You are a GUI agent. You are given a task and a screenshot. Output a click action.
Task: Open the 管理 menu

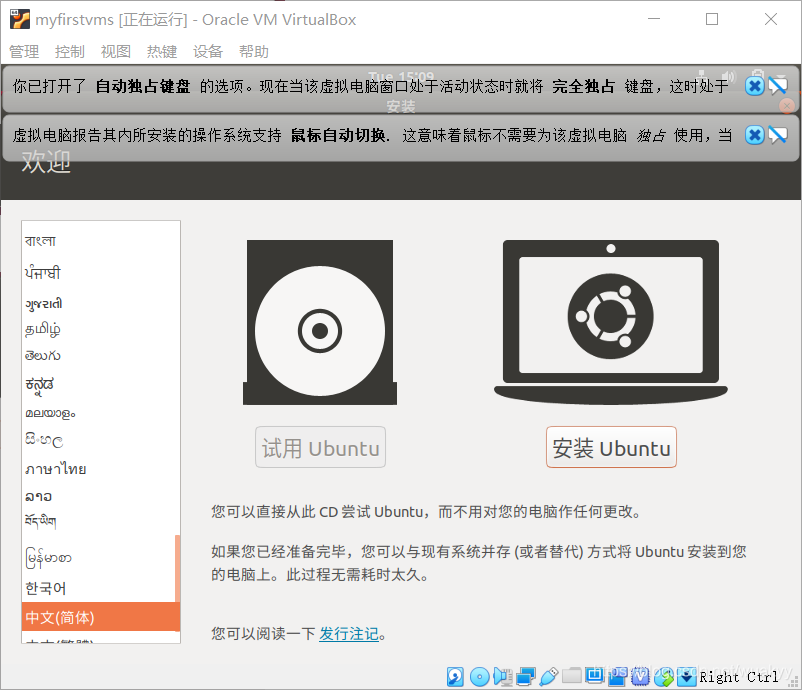(24, 52)
